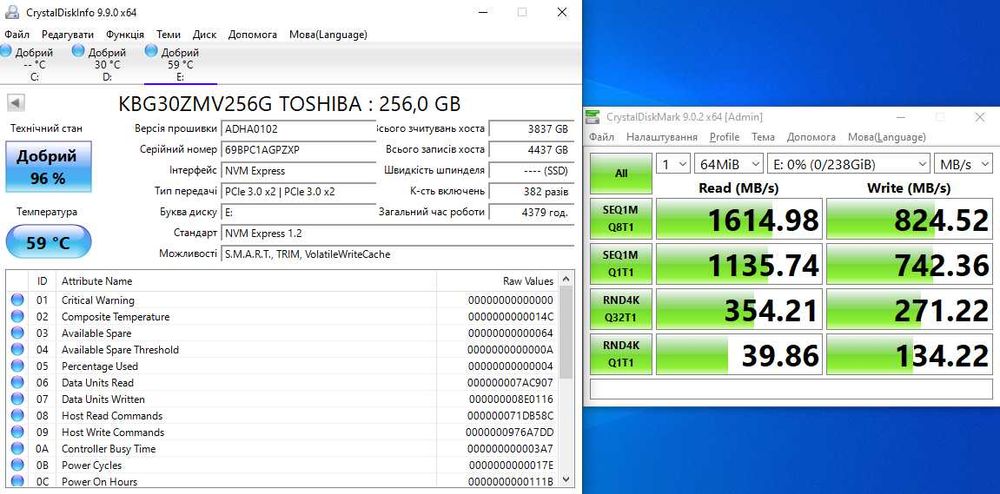This screenshot has width=1000, height=494.
Task: Click CrystalDiskInfo title bar app icon
Action: click(11, 11)
